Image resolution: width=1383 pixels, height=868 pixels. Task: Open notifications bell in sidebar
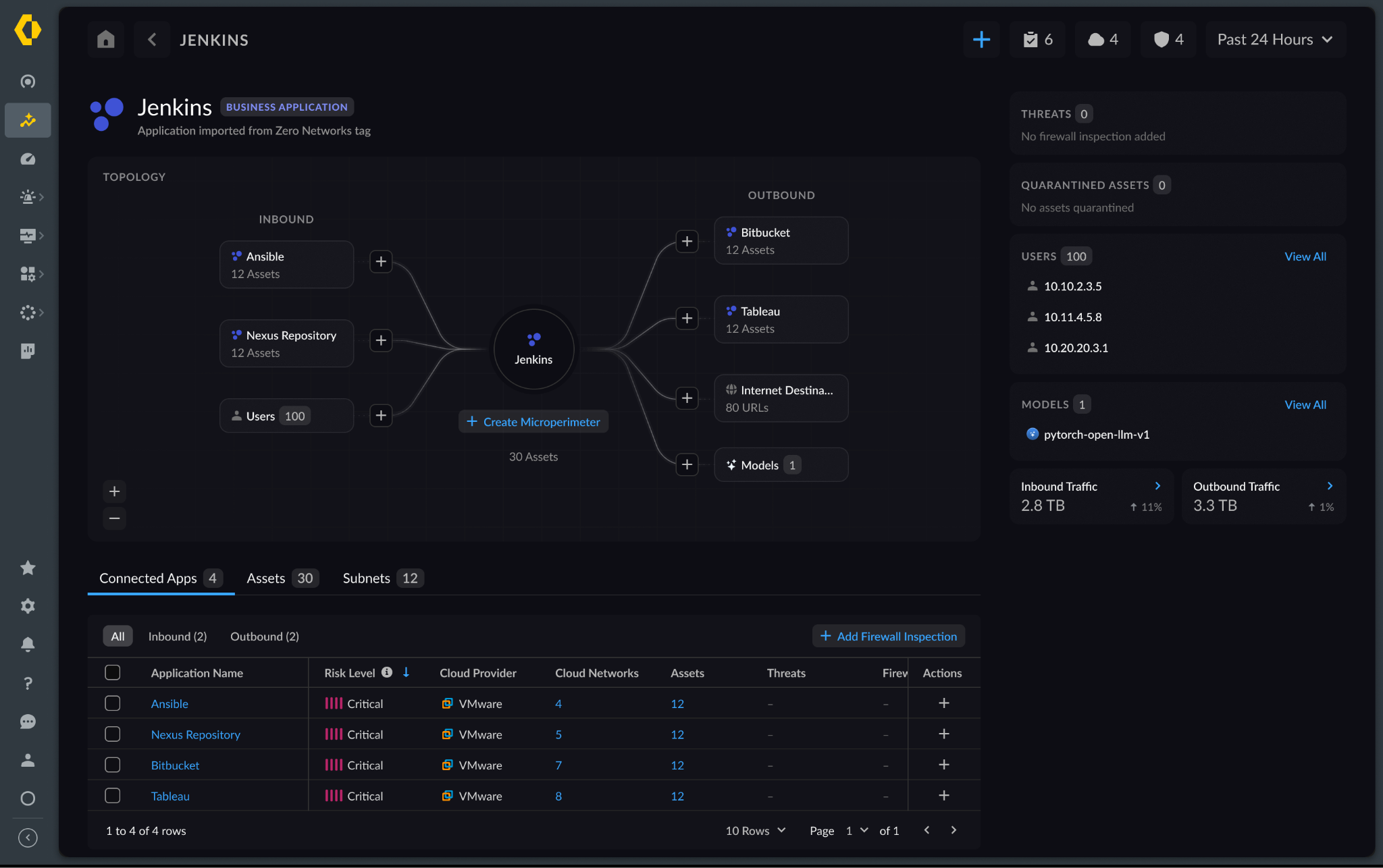(x=28, y=645)
